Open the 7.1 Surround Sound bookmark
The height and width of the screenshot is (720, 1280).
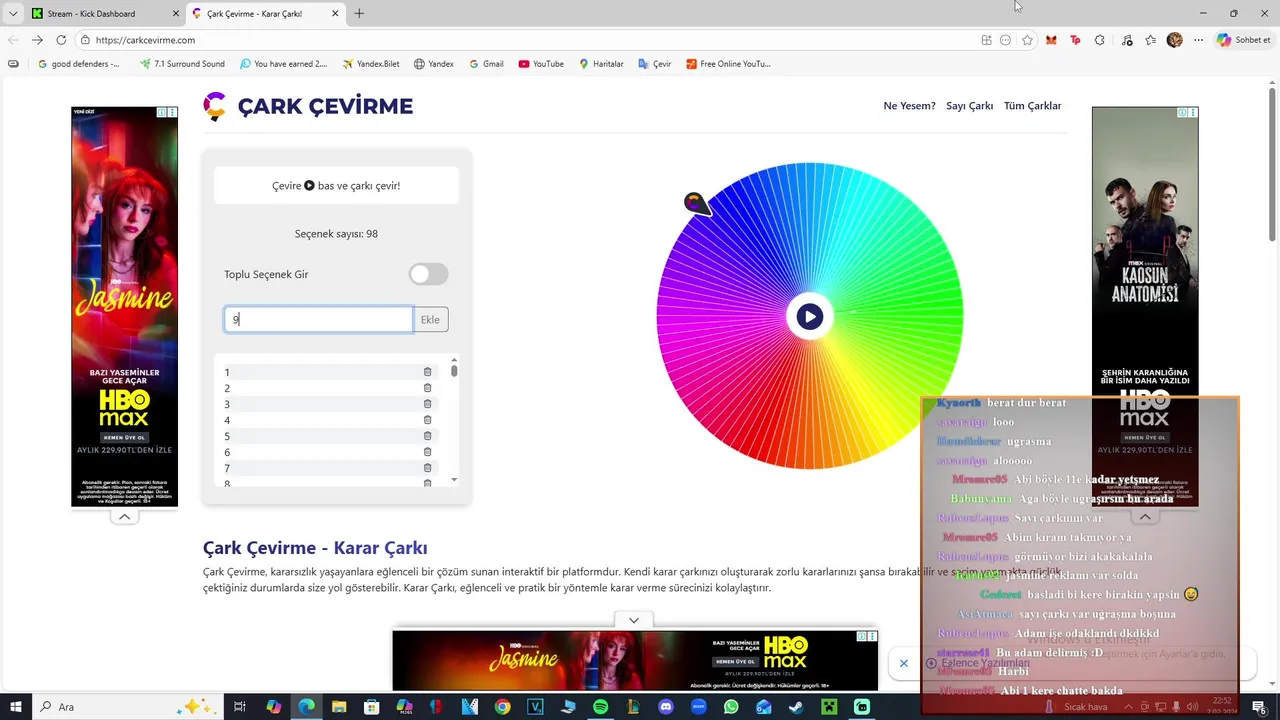pos(182,64)
